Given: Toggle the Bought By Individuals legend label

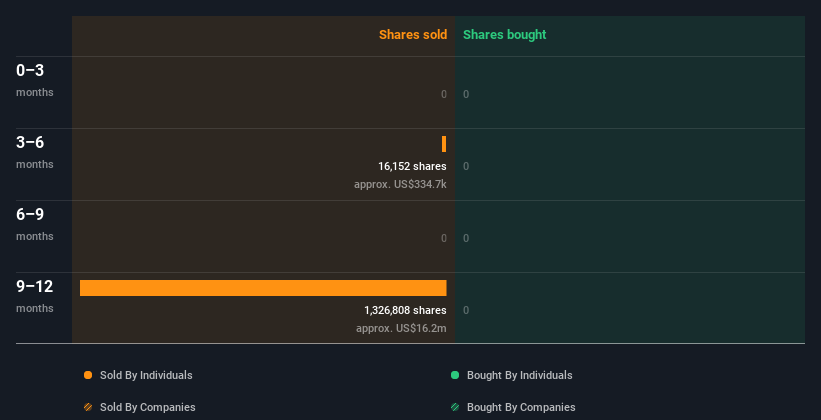Looking at the screenshot, I should pyautogui.click(x=519, y=375).
